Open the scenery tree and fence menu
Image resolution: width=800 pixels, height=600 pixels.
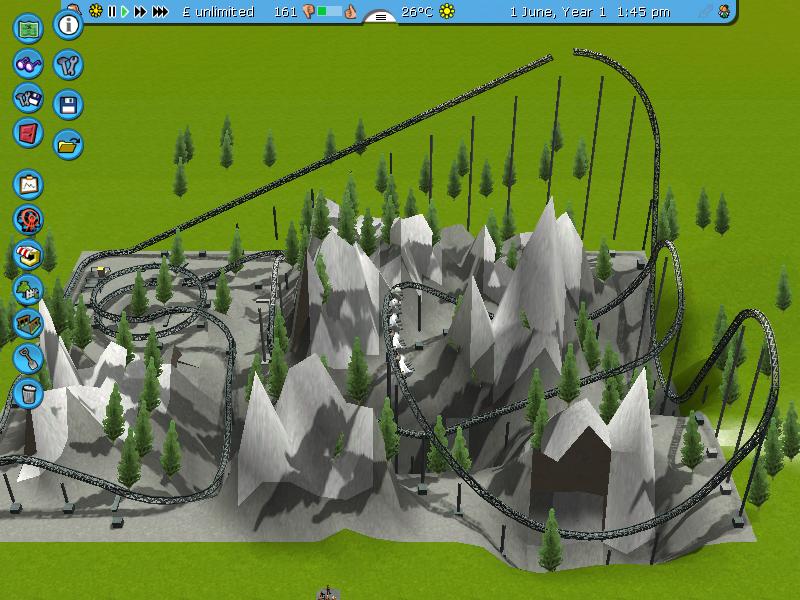[x=28, y=289]
